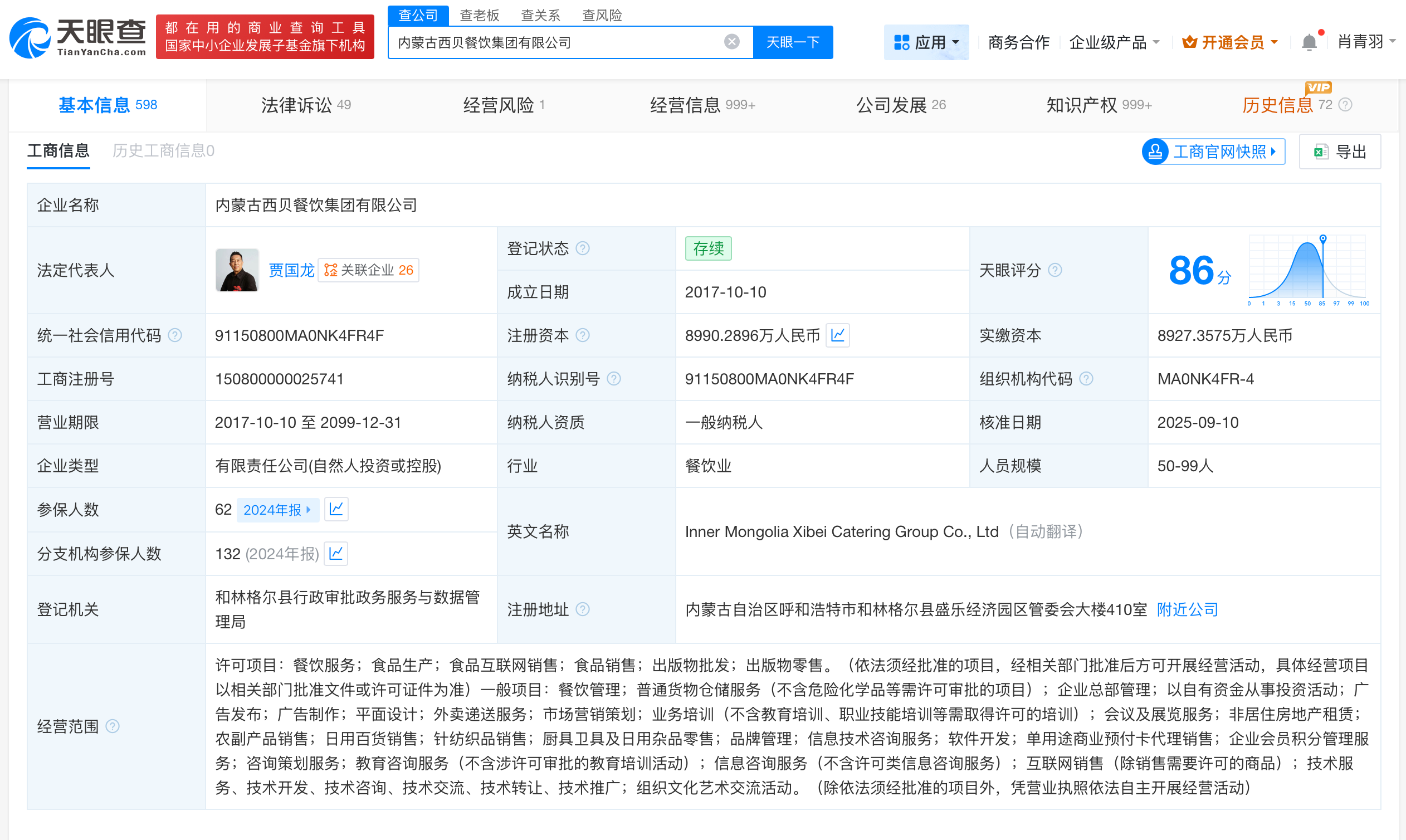The height and width of the screenshot is (840, 1406).
Task: Click the Excel icon beside 导出
Action: (x=1321, y=151)
